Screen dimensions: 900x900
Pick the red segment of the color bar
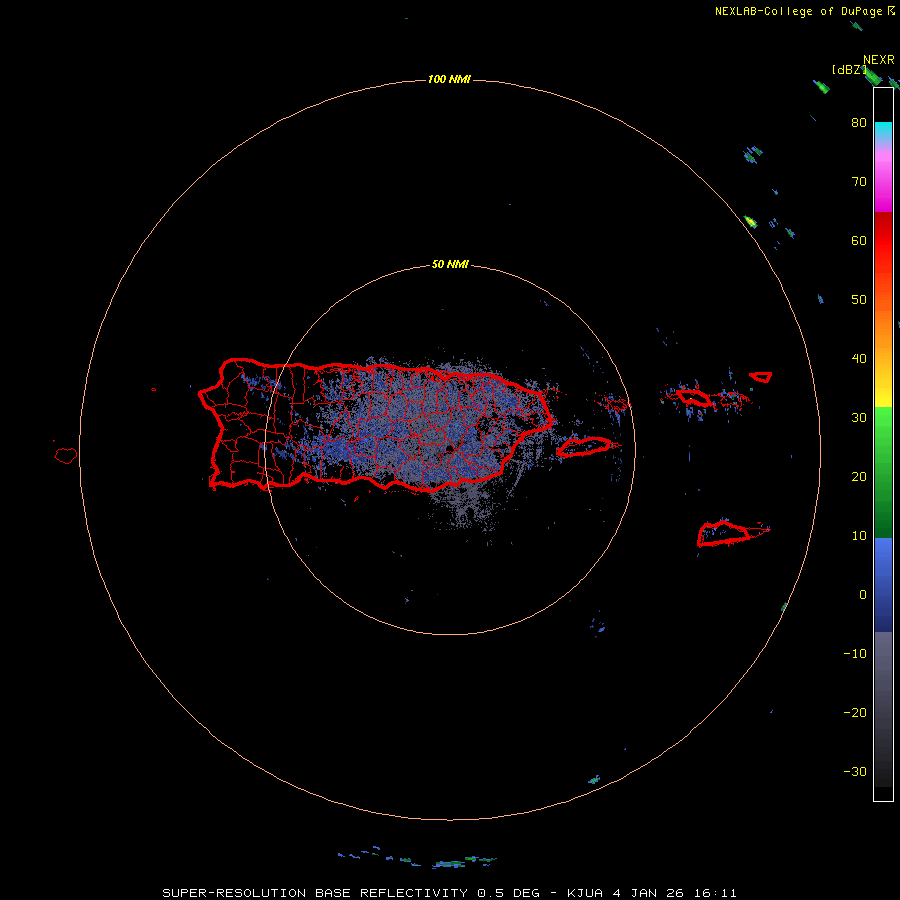tap(883, 241)
